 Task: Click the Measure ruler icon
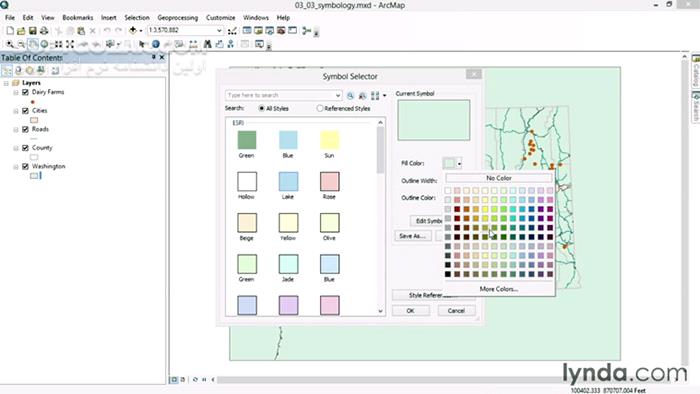(x=193, y=44)
